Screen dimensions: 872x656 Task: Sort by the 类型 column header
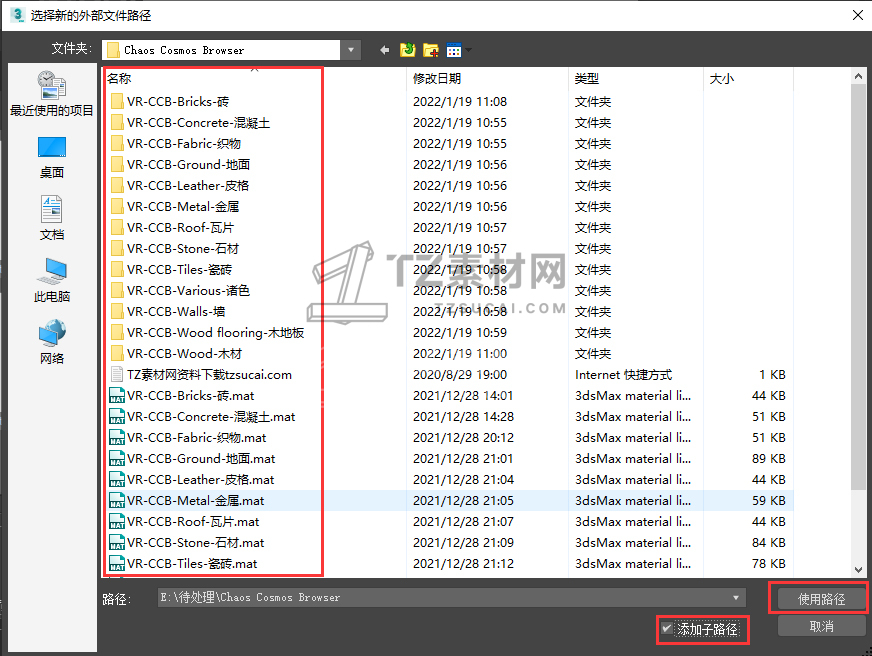coord(587,78)
